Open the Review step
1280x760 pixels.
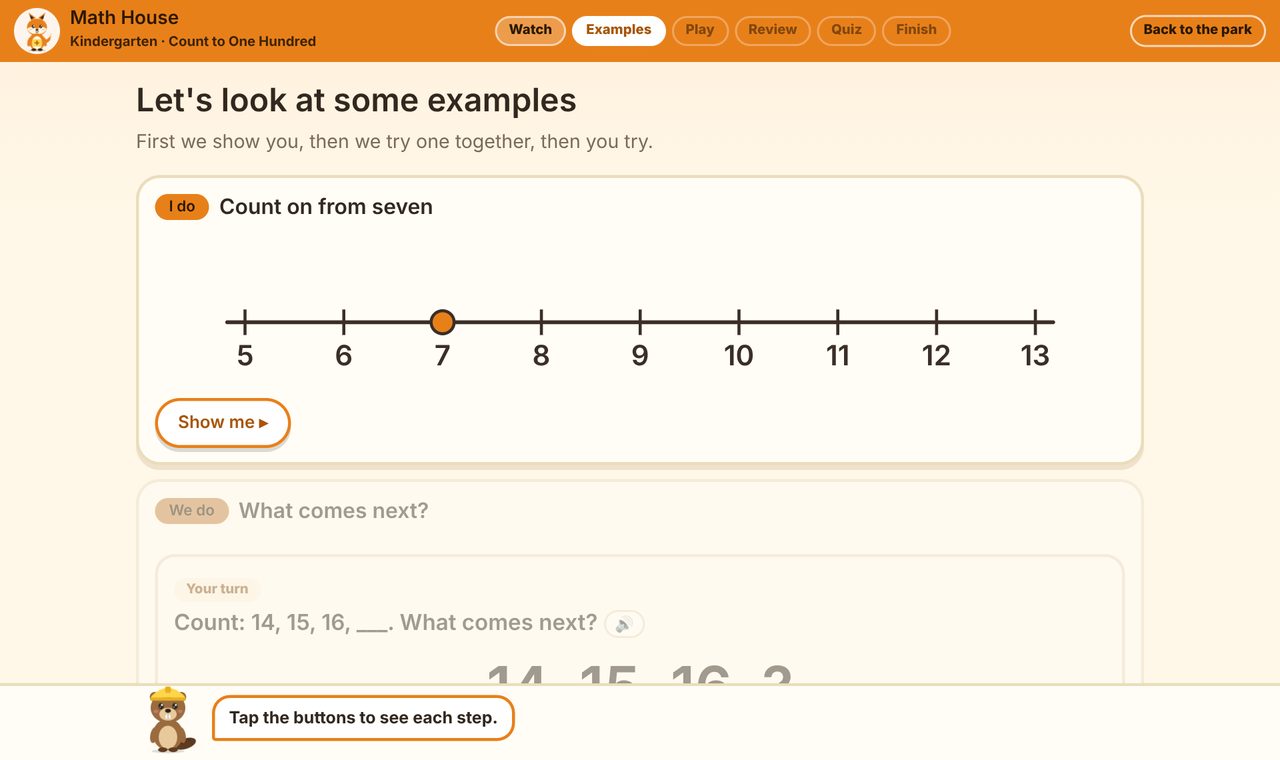pos(772,30)
